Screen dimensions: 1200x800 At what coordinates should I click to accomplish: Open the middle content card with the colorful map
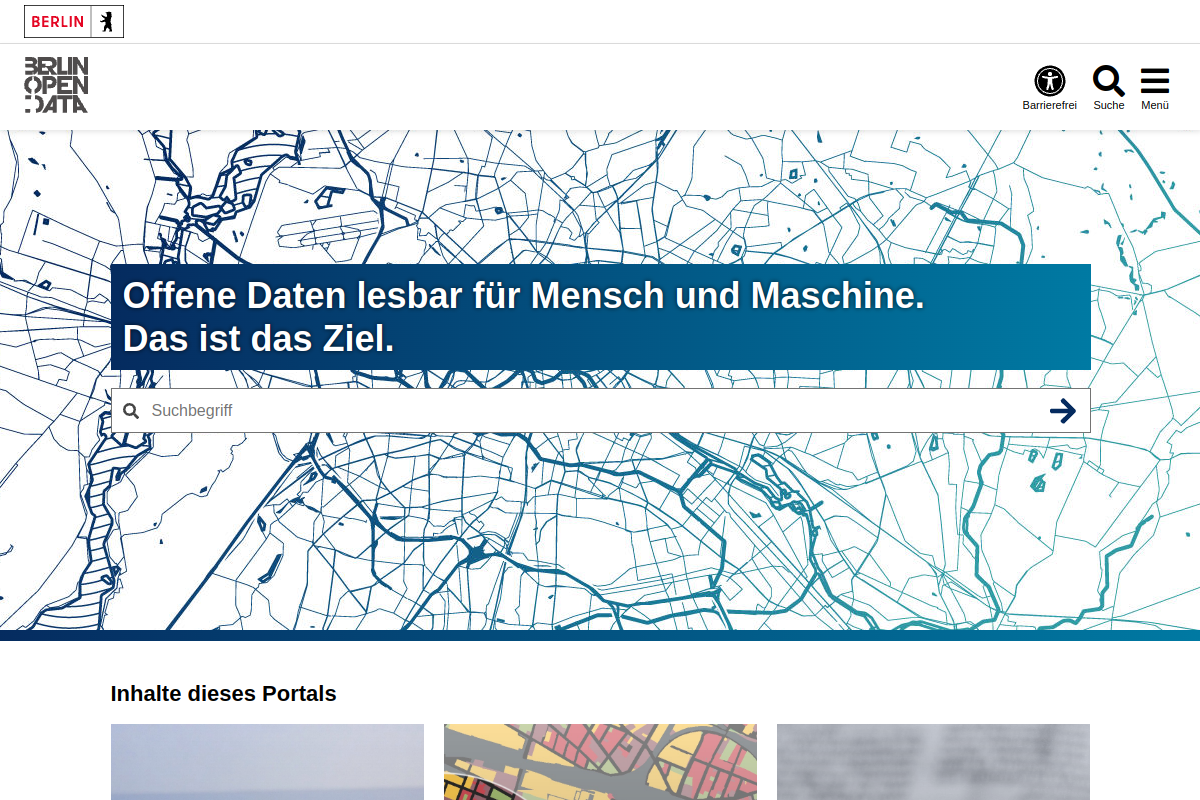(x=600, y=762)
